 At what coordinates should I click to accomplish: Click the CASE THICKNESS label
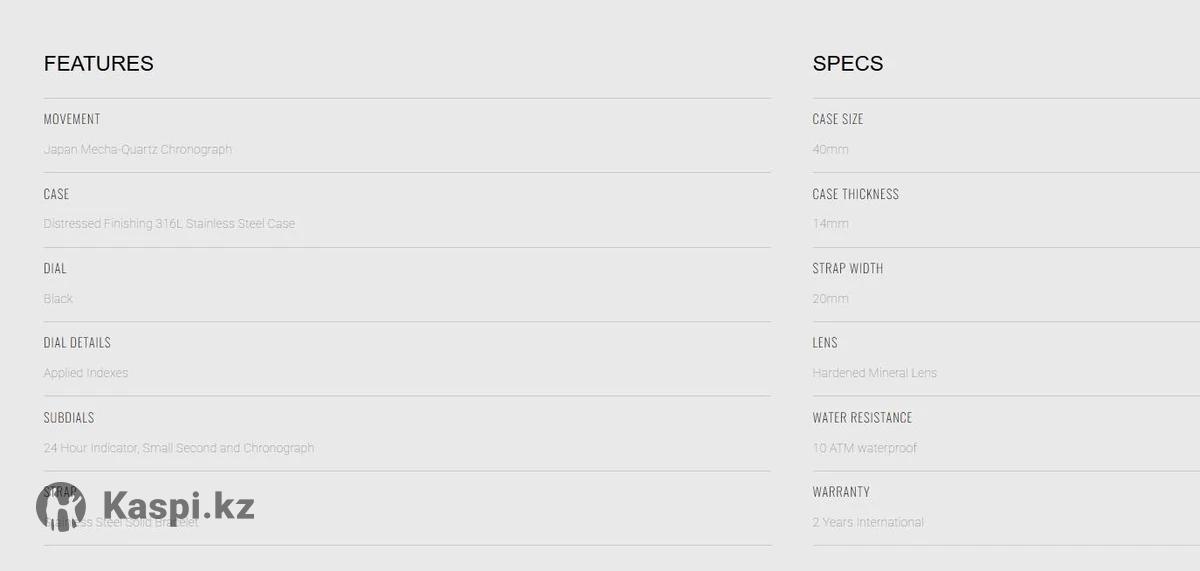856,194
